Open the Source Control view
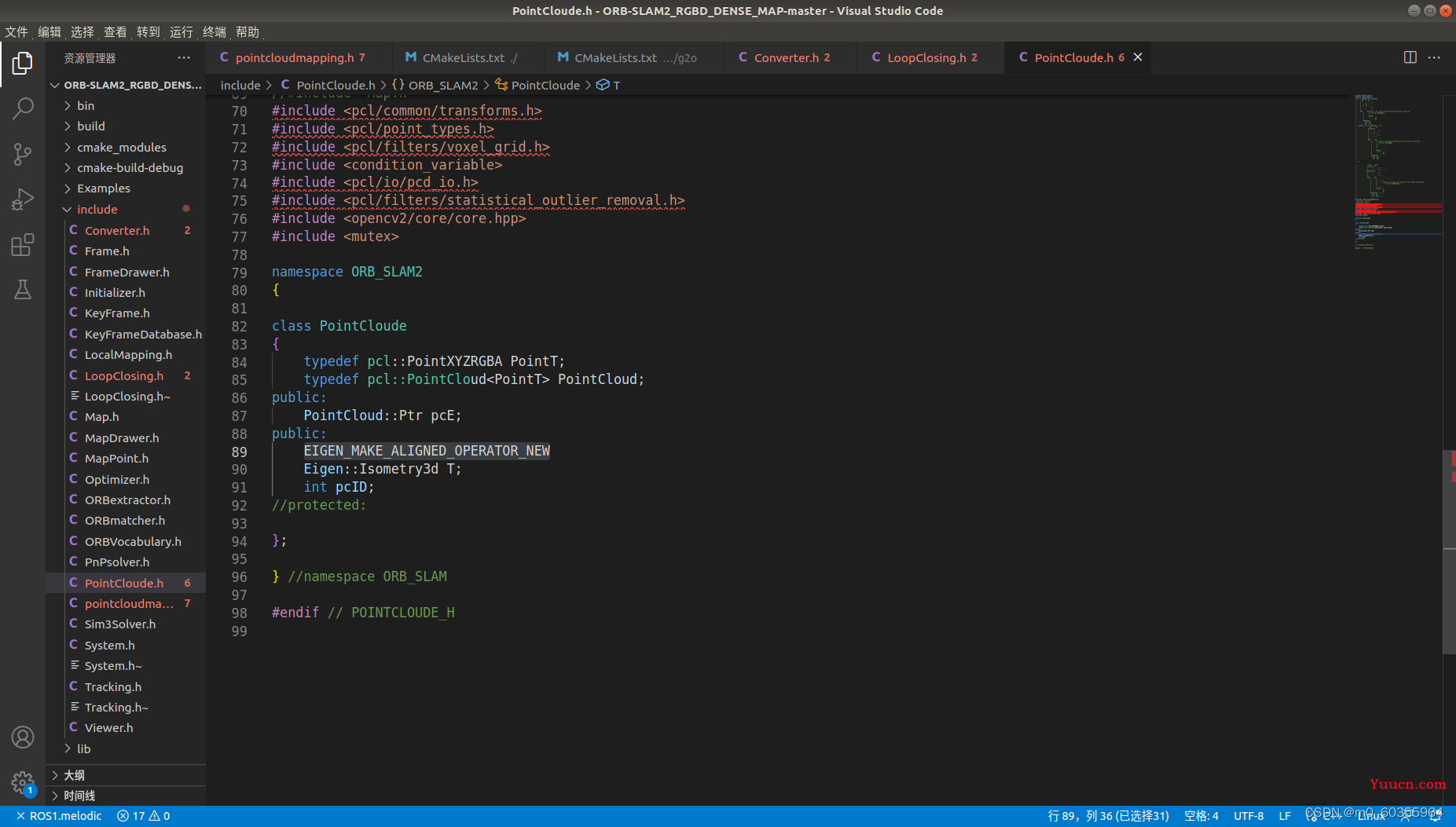The image size is (1456, 827). coord(23,154)
